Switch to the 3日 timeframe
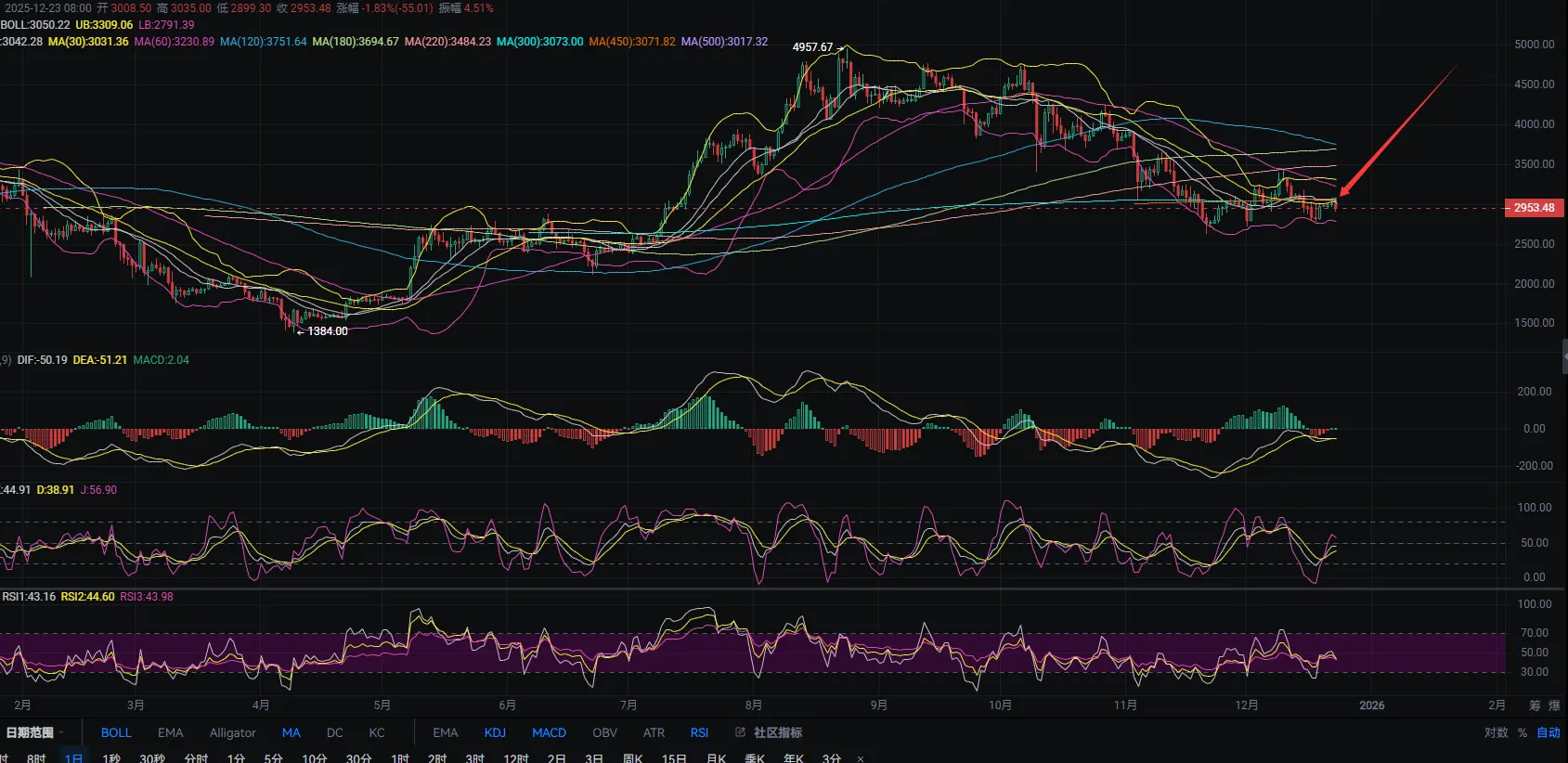The image size is (1568, 763). 594,757
